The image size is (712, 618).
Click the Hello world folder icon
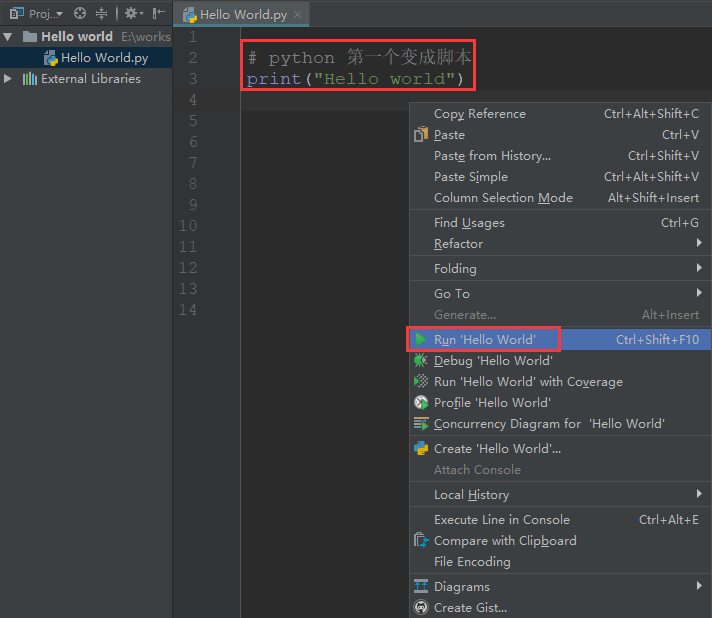pyautogui.click(x=30, y=36)
